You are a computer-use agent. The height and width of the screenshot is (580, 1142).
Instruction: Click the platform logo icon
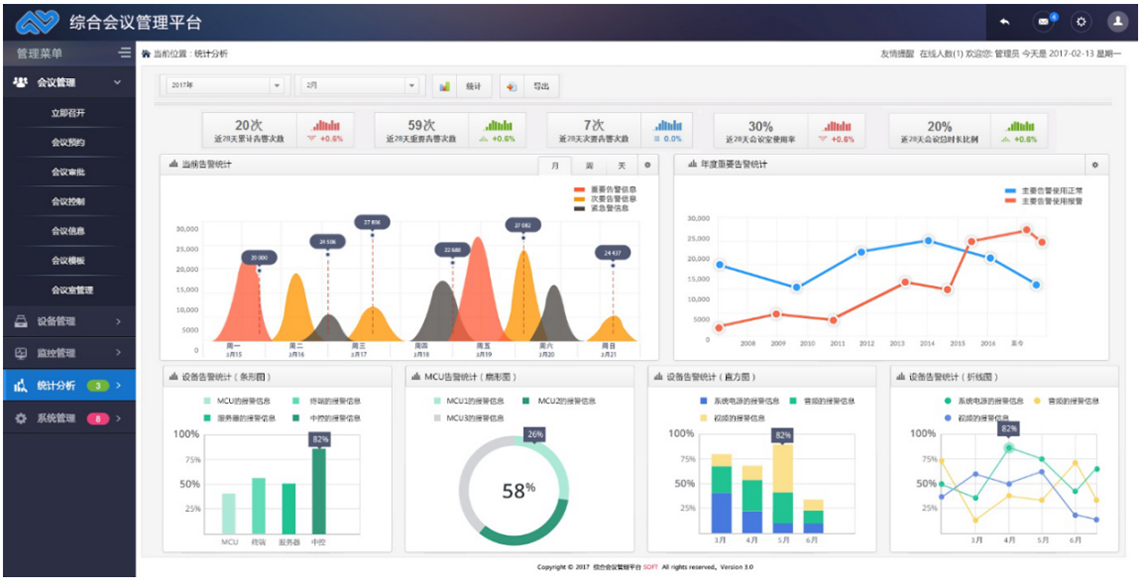(37, 21)
